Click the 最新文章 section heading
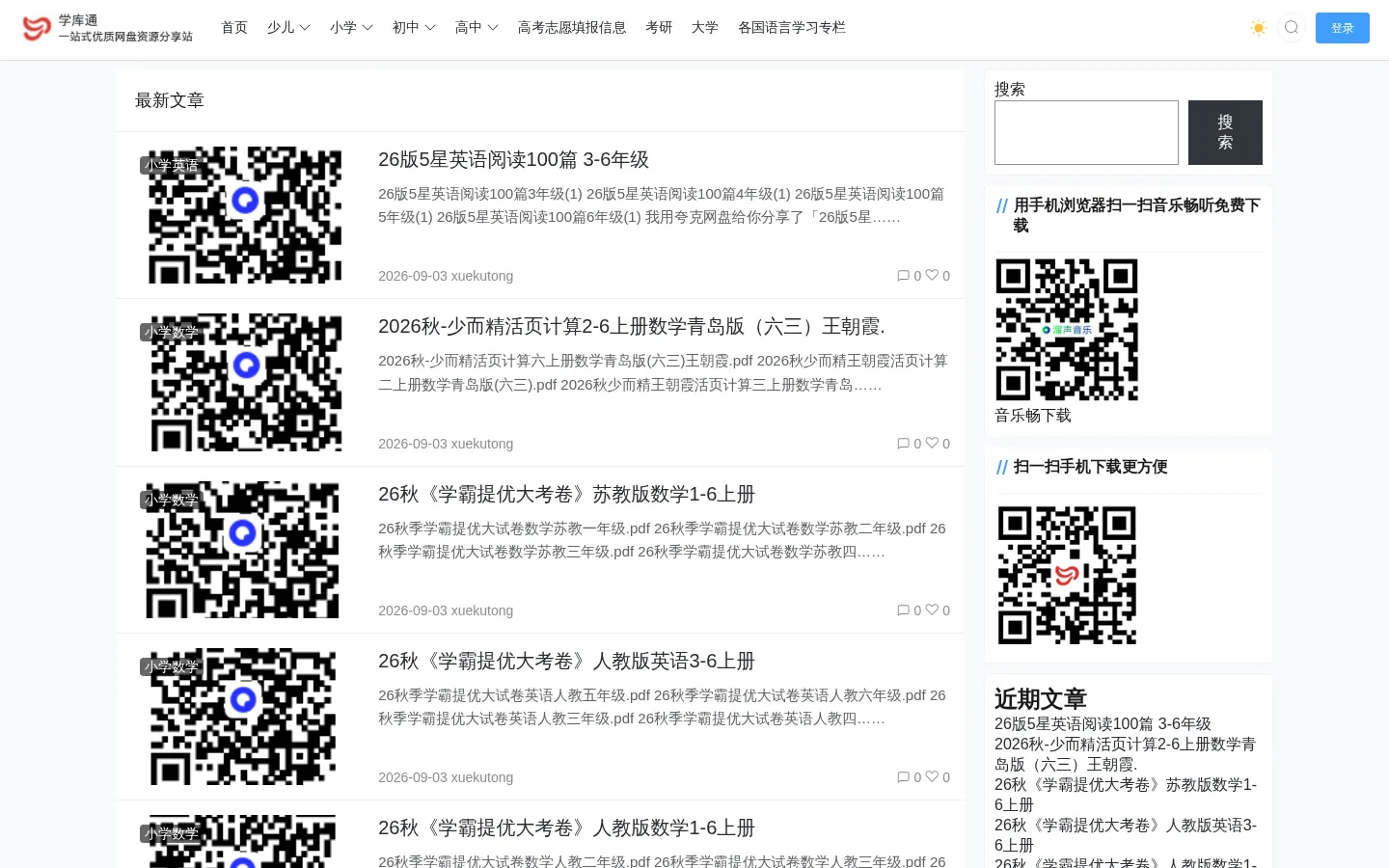 [170, 100]
